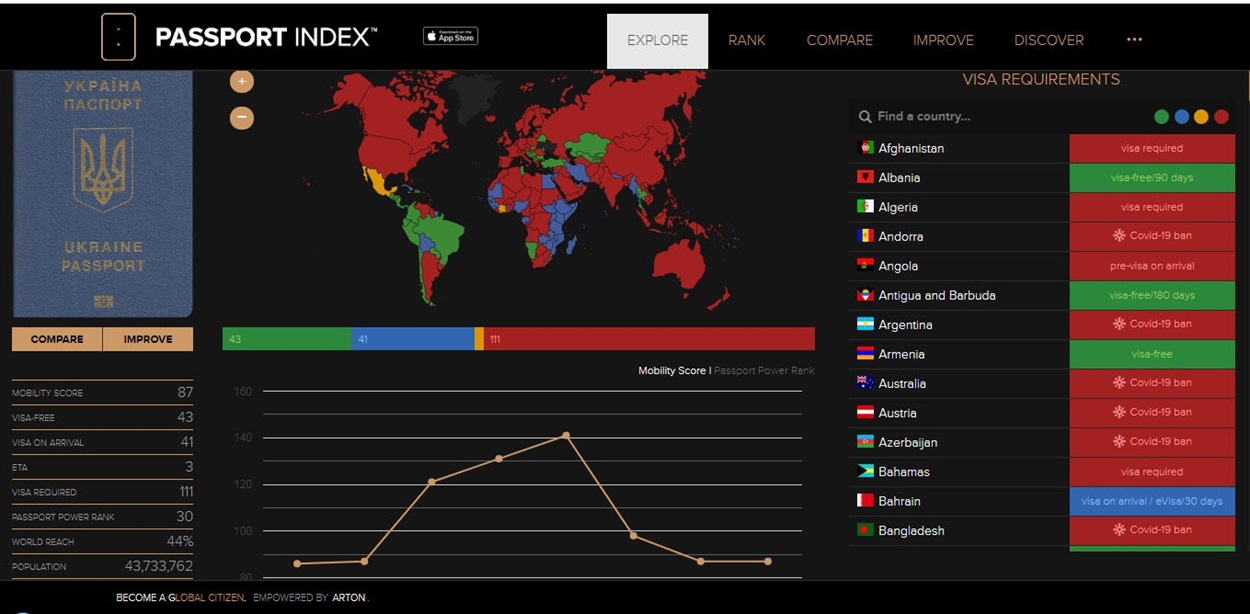Filter by blue visa-on-arrival dot
The width and height of the screenshot is (1250, 614).
[x=1181, y=117]
